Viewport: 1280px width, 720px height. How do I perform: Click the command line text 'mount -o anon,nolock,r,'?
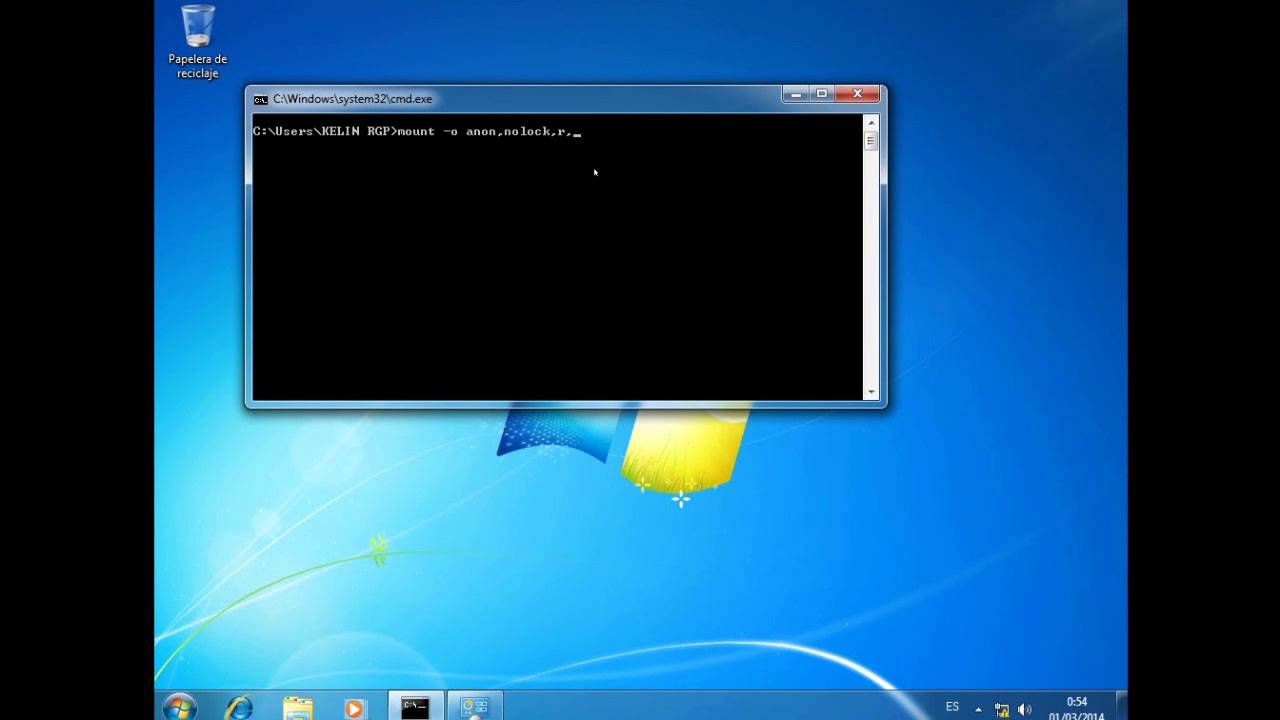point(485,132)
